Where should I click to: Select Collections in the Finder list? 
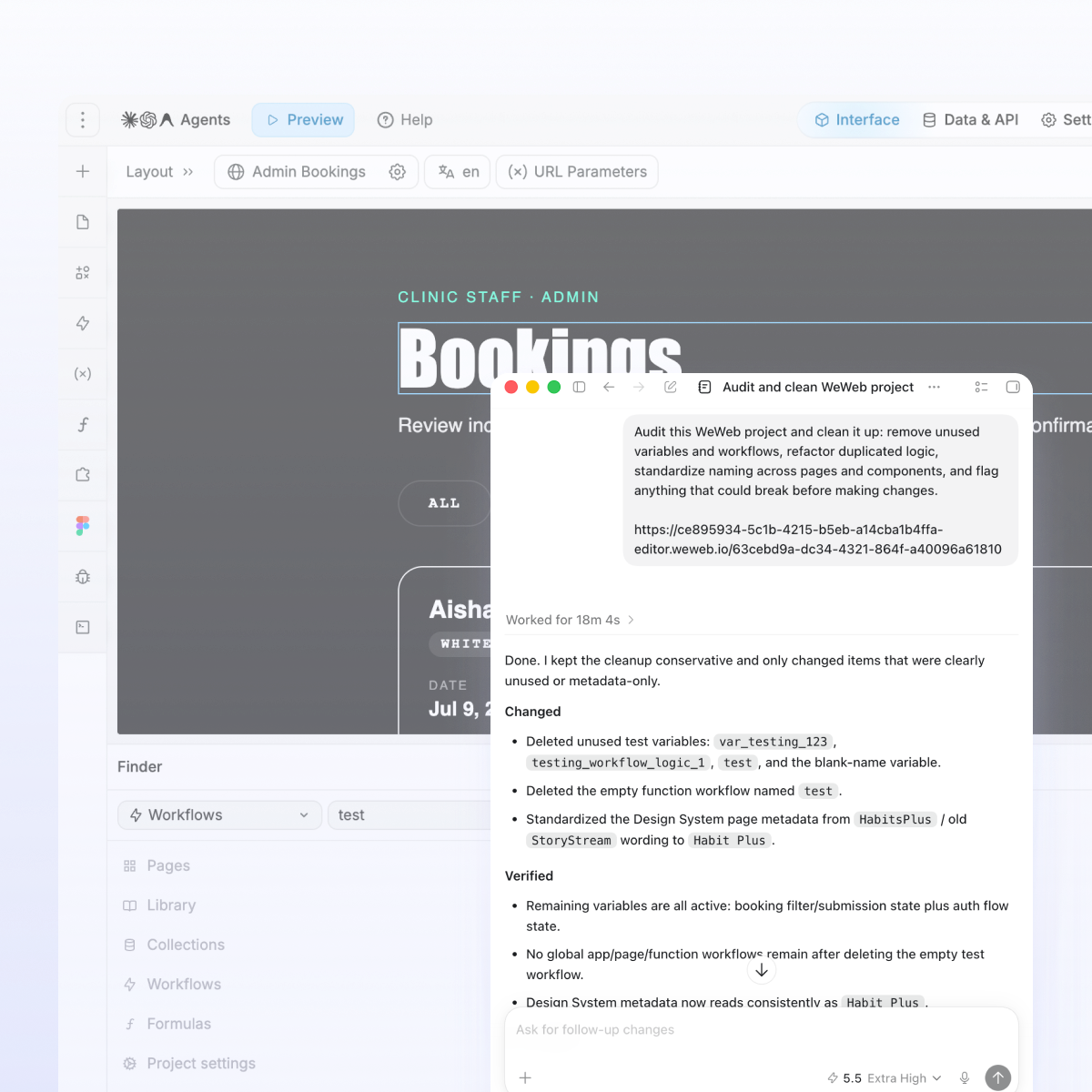[174, 945]
